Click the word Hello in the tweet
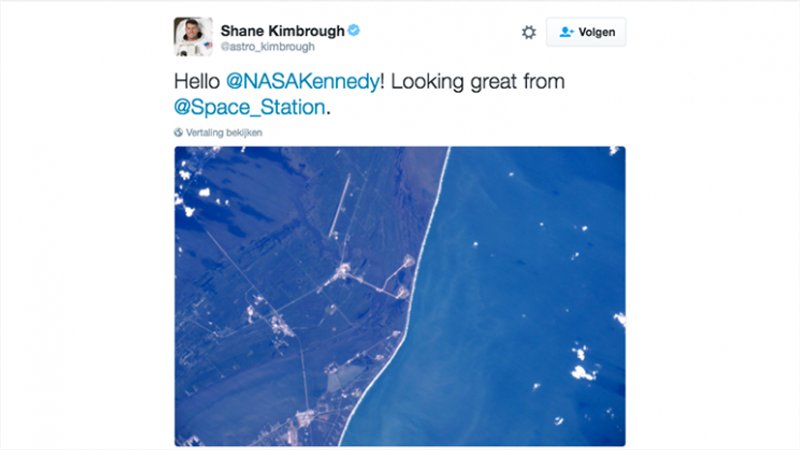The image size is (800, 450). coord(197,82)
